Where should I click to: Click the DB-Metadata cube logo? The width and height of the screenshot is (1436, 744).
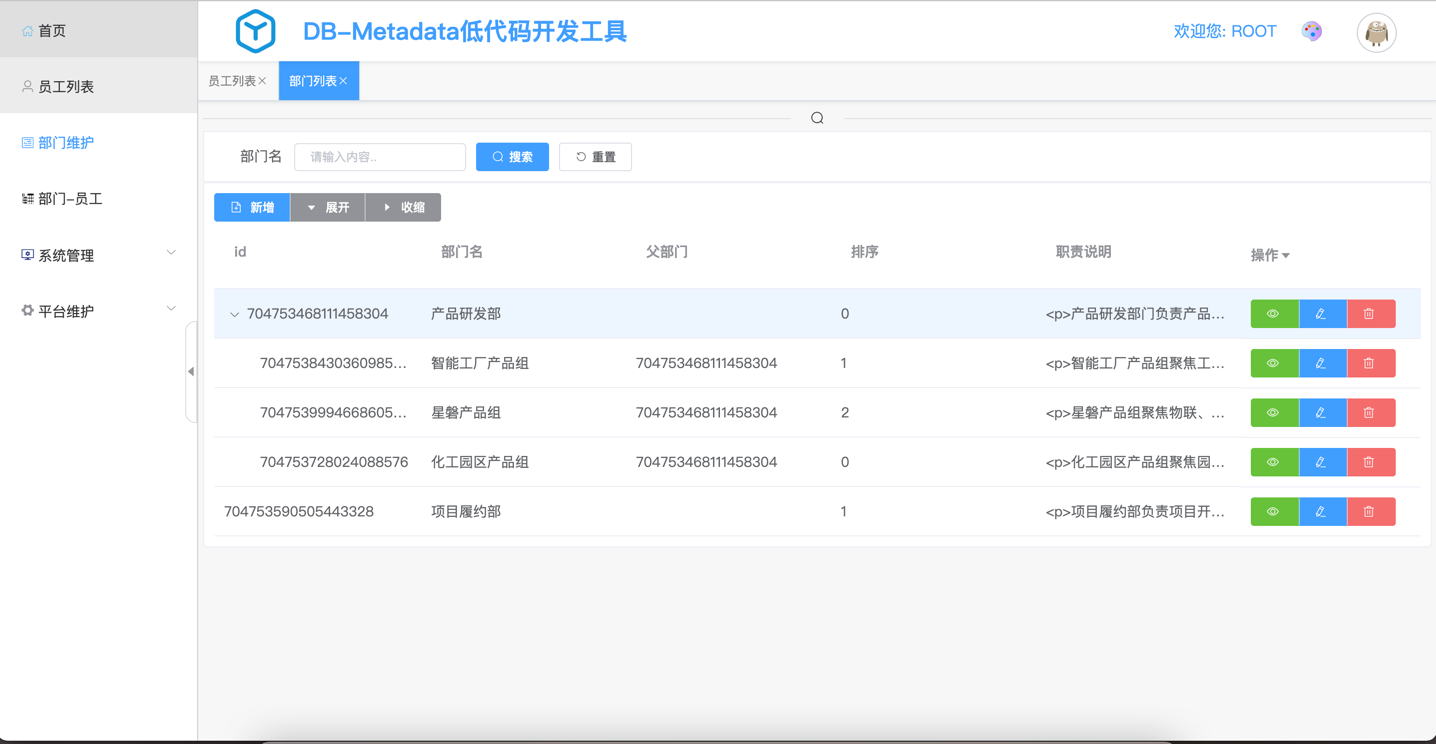click(x=255, y=32)
